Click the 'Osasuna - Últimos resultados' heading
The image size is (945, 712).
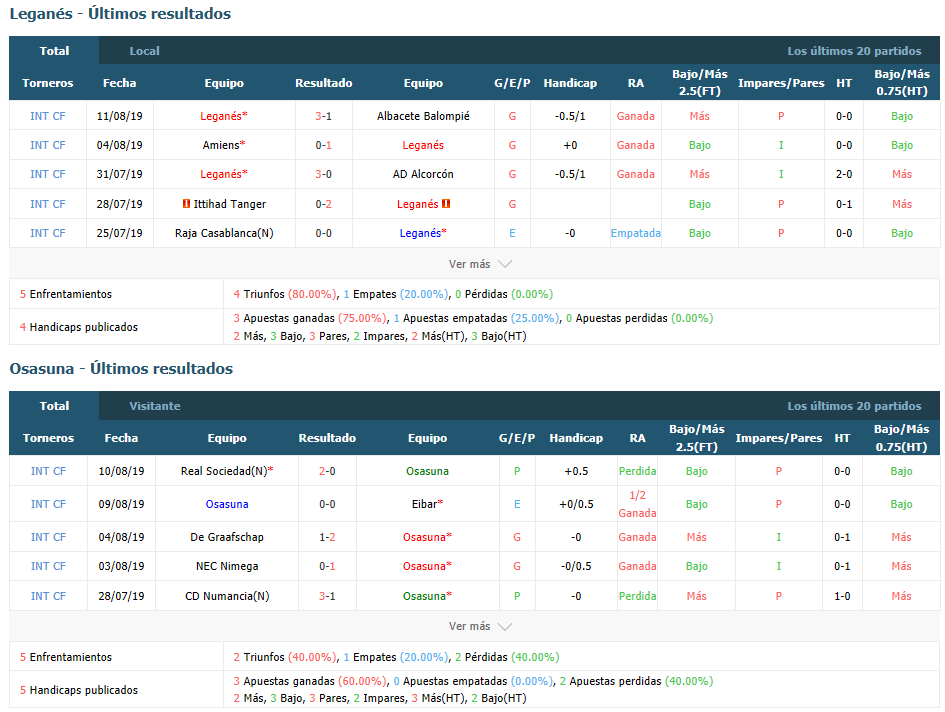pyautogui.click(x=121, y=369)
